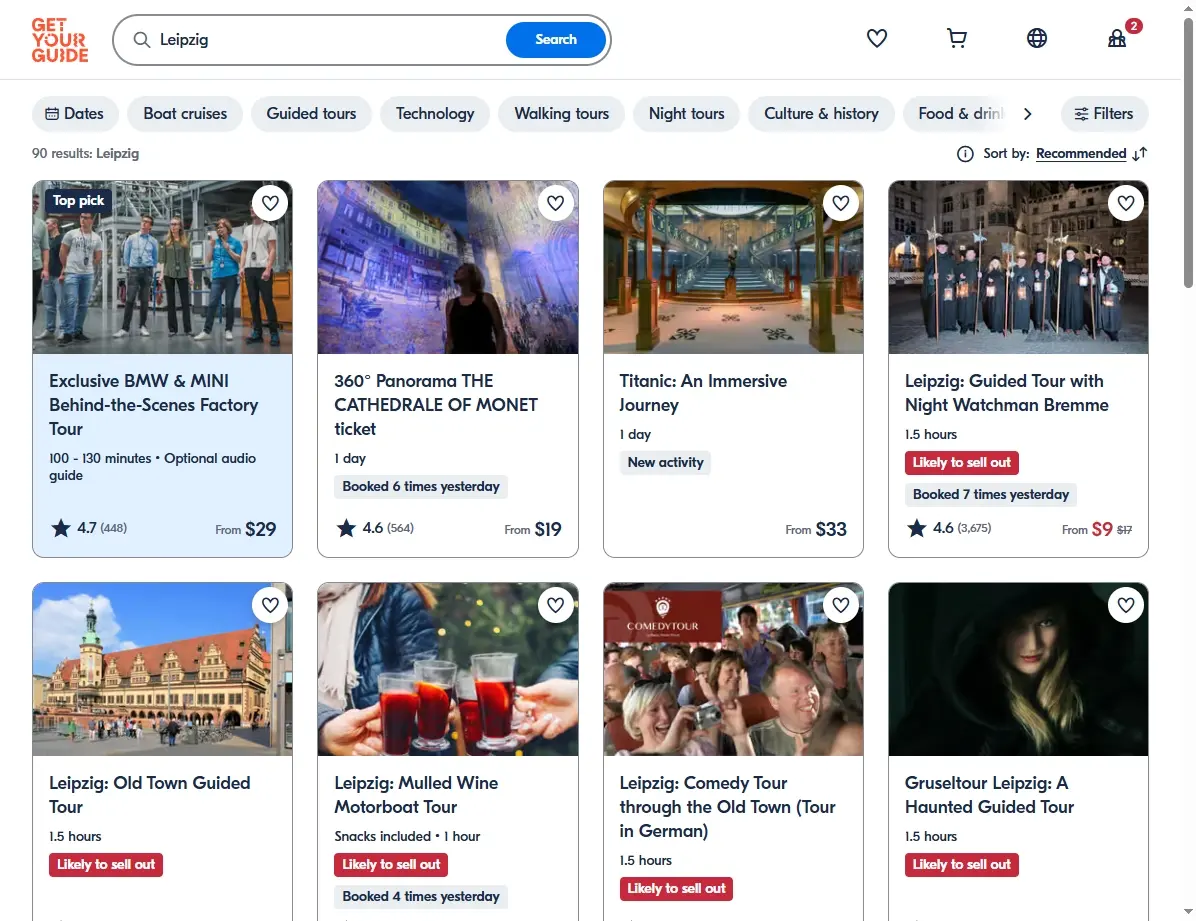The height and width of the screenshot is (921, 1196).
Task: Click 'Booked 4 times yesterday' label
Action: (421, 897)
